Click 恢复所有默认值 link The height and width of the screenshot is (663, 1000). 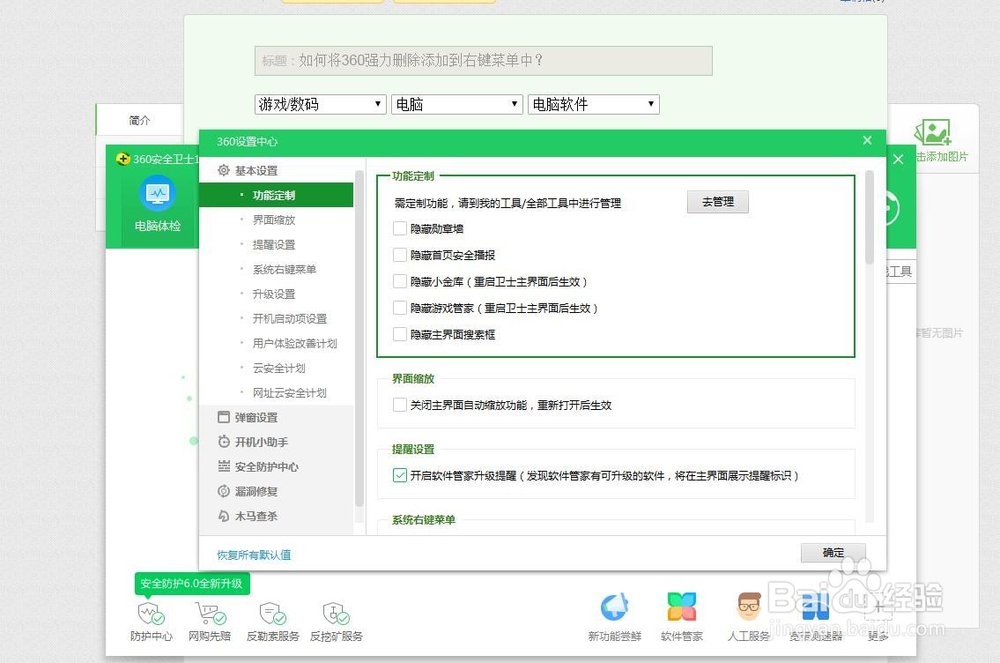click(254, 555)
